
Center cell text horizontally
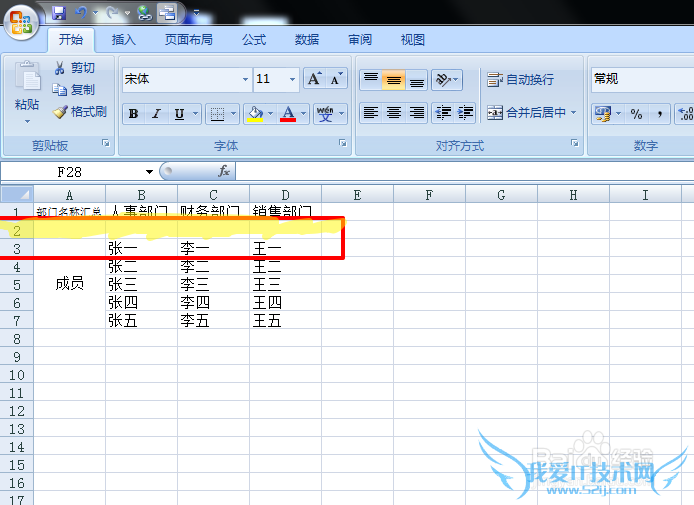(x=393, y=113)
